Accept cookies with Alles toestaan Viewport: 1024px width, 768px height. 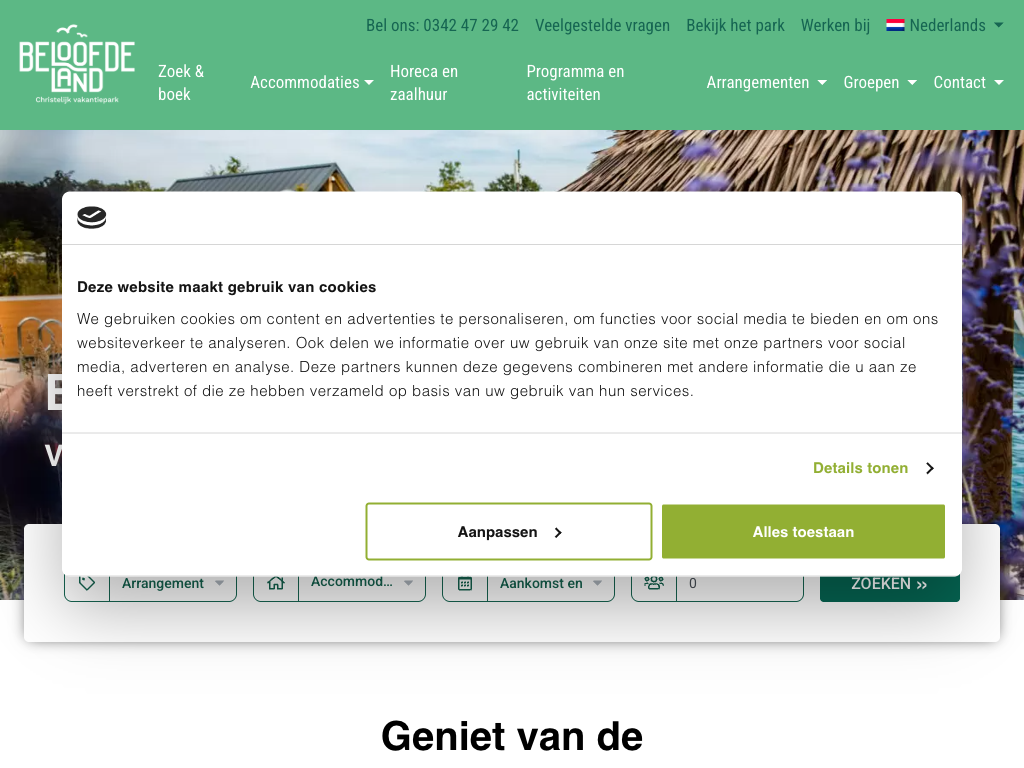pos(803,532)
